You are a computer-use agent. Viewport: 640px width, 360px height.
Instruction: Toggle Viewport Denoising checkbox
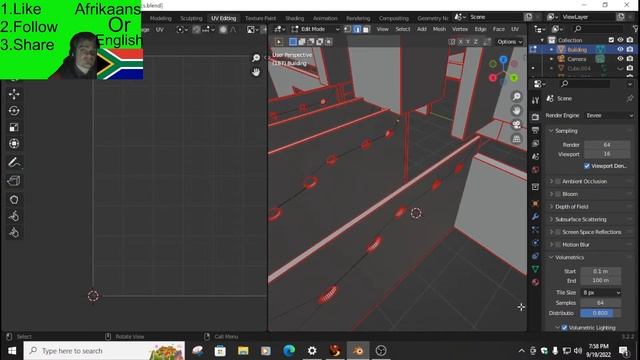click(x=587, y=166)
